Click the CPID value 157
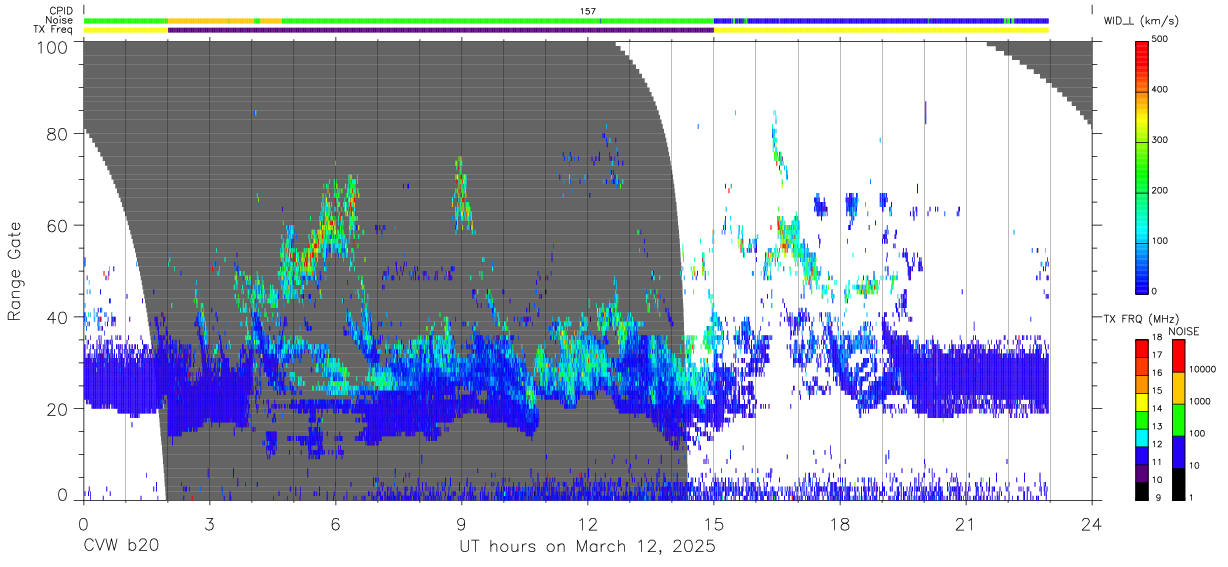 tap(588, 11)
